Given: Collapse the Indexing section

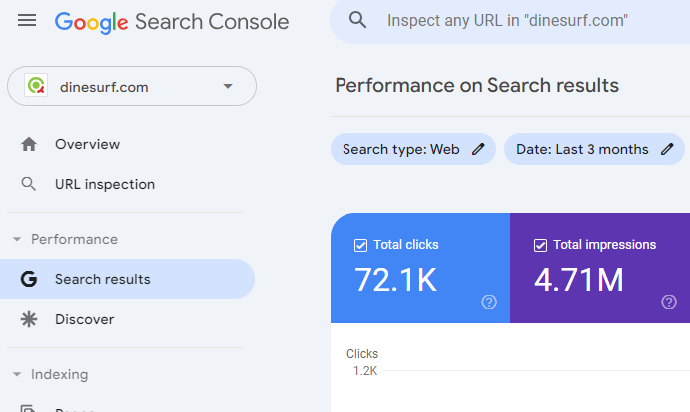Looking at the screenshot, I should (x=17, y=375).
